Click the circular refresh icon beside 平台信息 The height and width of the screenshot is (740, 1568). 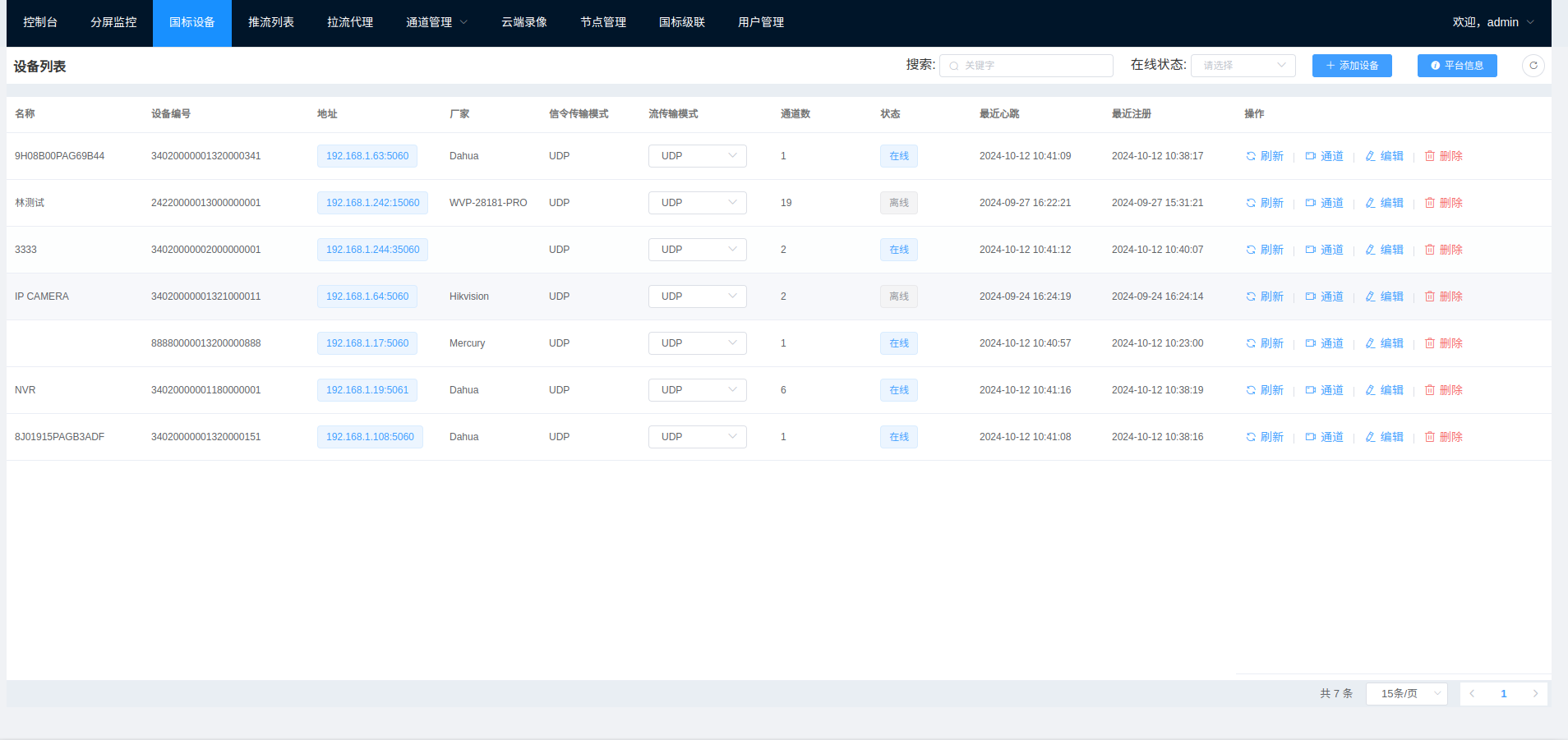[1533, 66]
